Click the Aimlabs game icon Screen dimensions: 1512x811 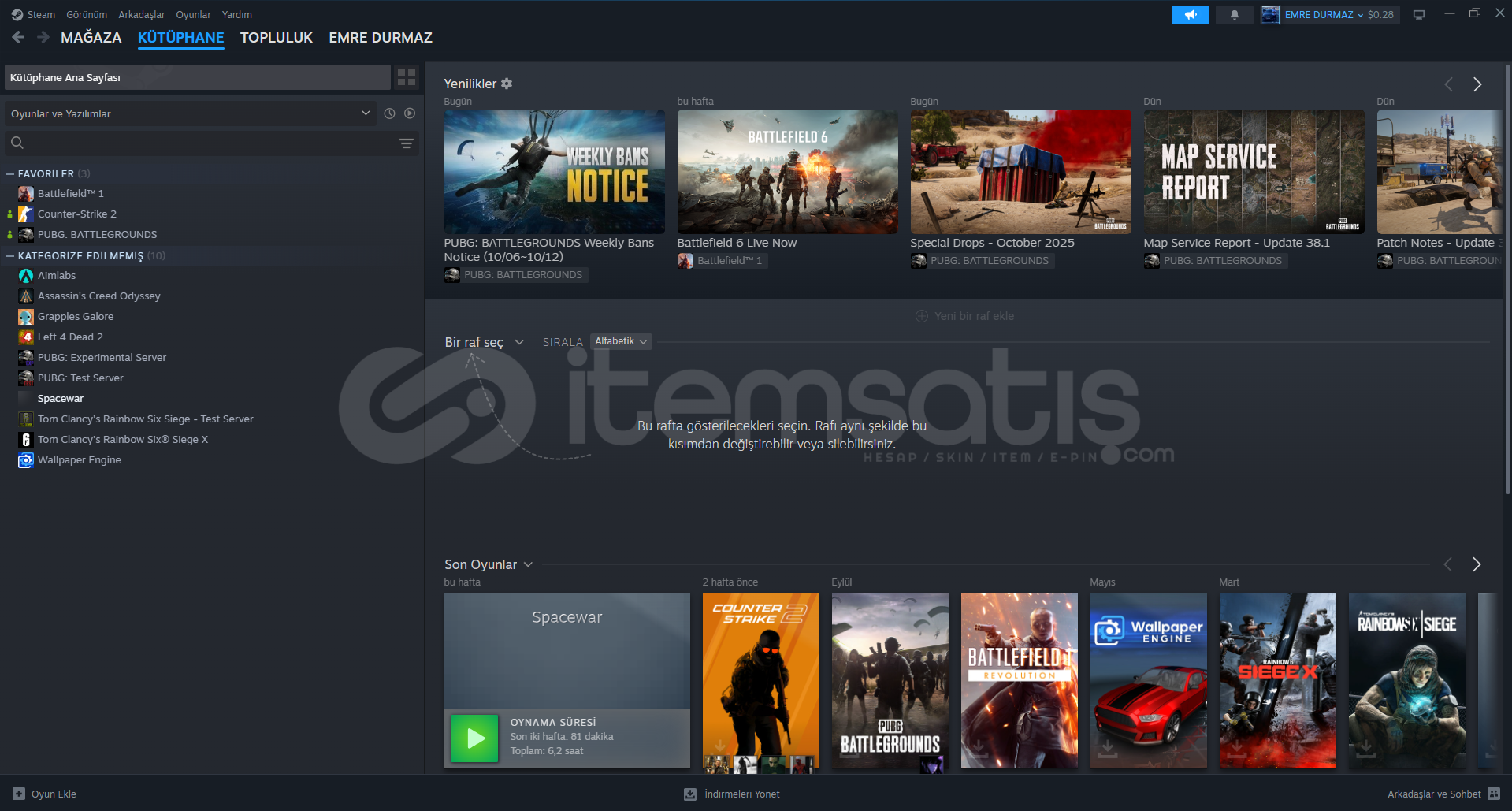tap(26, 276)
